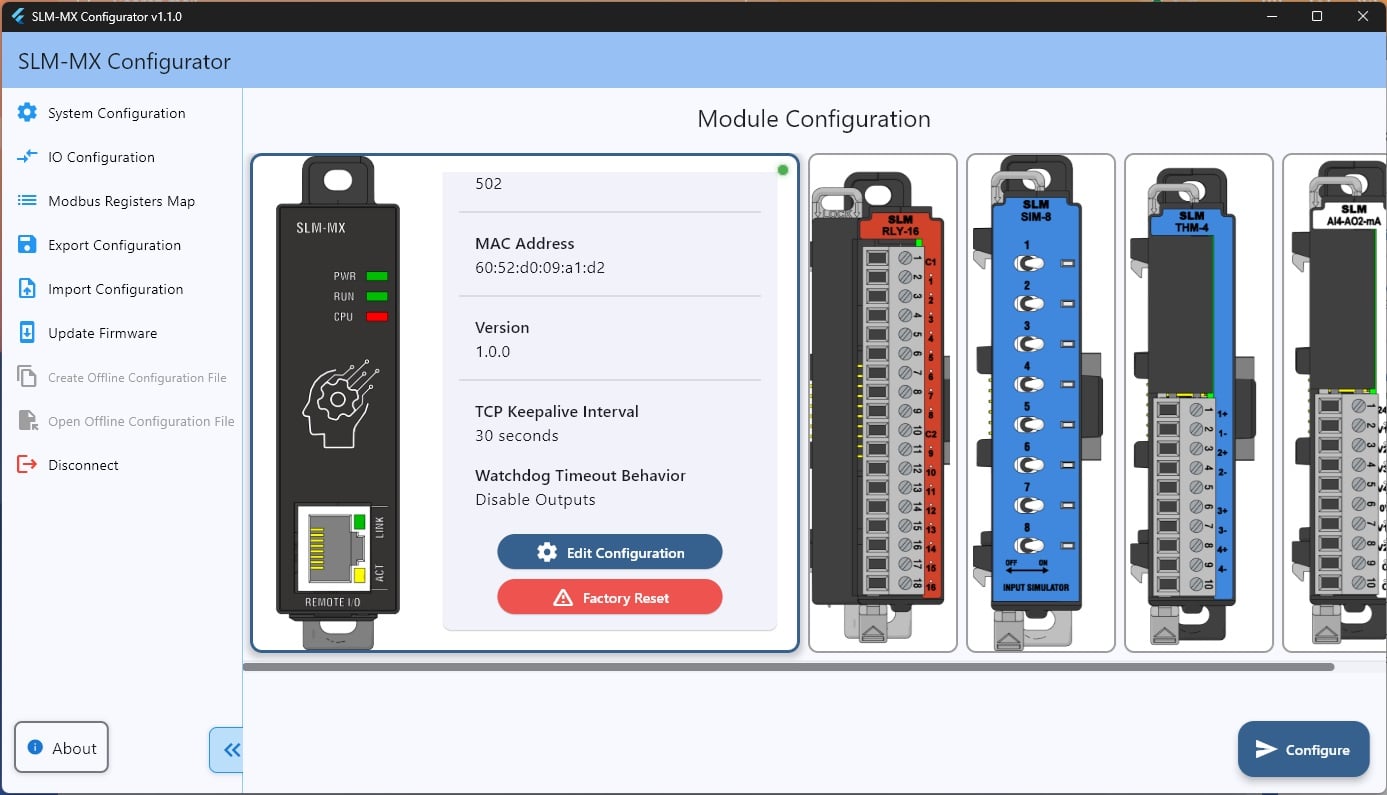
Task: Toggle switch 6 on SIM-8 module
Action: click(x=1029, y=465)
